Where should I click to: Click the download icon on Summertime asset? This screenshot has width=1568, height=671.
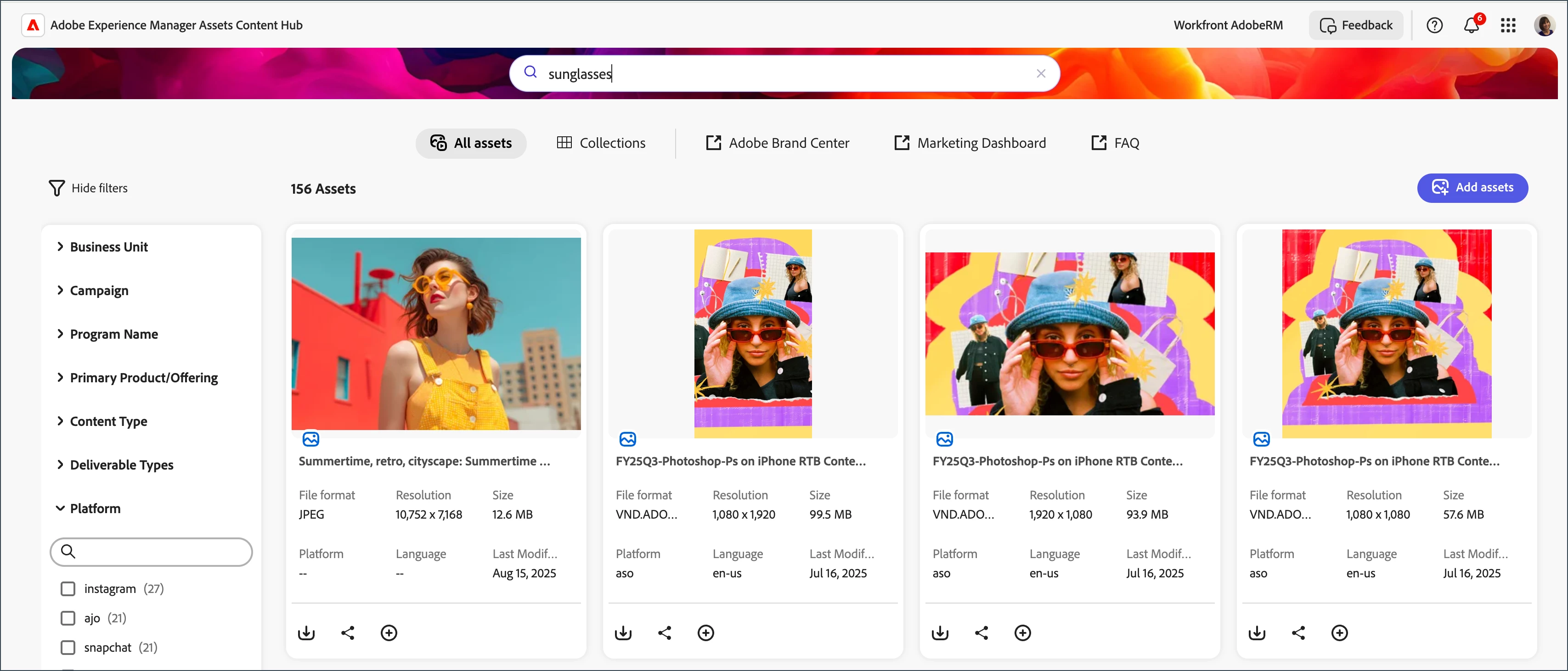[x=306, y=632]
